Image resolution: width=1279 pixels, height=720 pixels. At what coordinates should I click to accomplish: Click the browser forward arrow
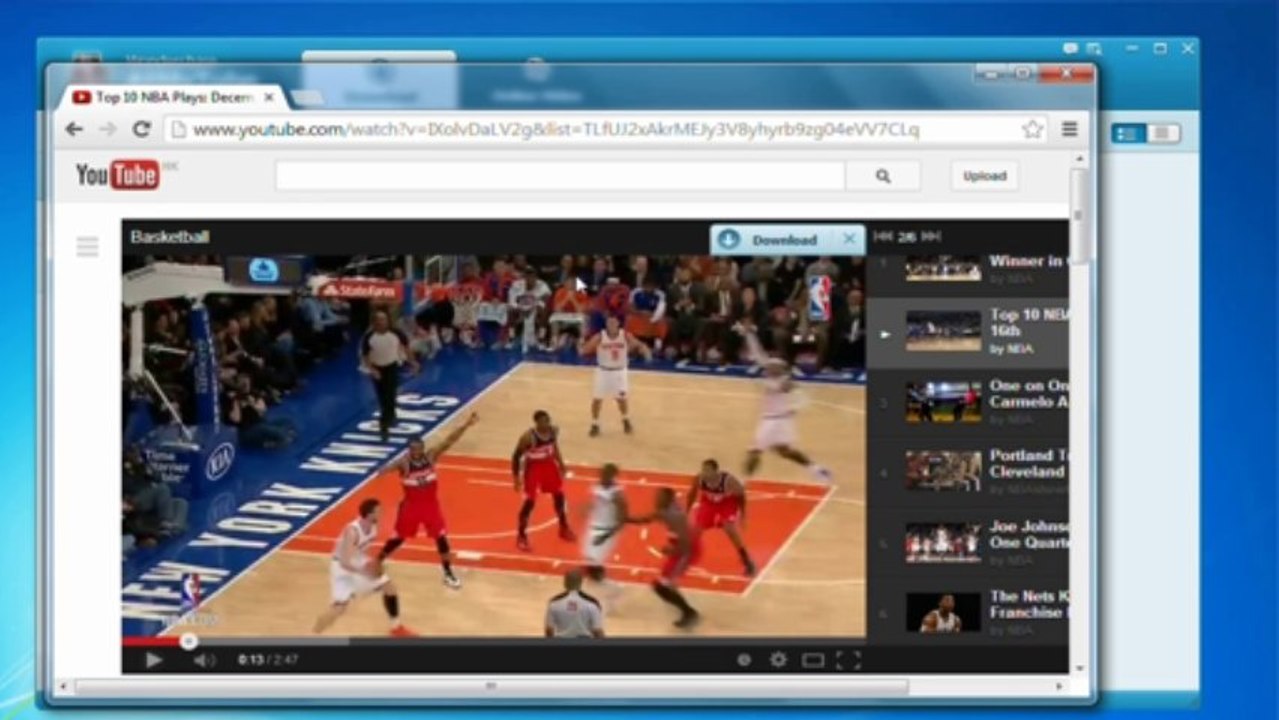coord(108,129)
